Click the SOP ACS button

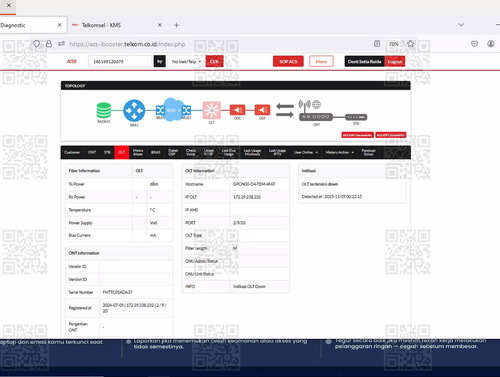pyautogui.click(x=288, y=61)
